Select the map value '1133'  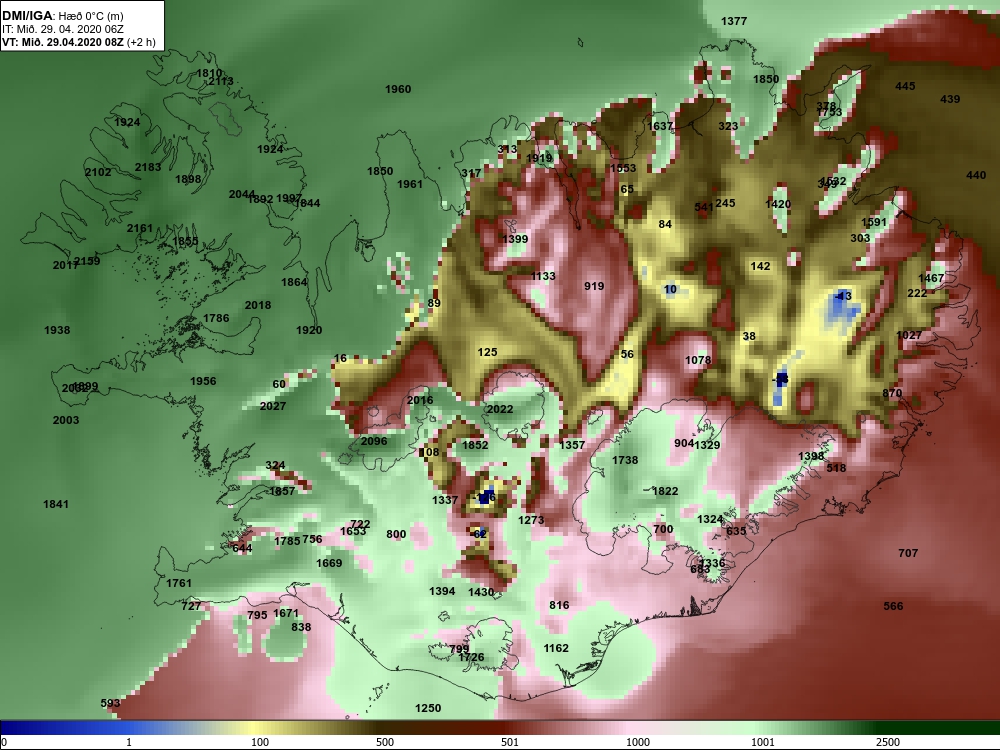tap(543, 276)
